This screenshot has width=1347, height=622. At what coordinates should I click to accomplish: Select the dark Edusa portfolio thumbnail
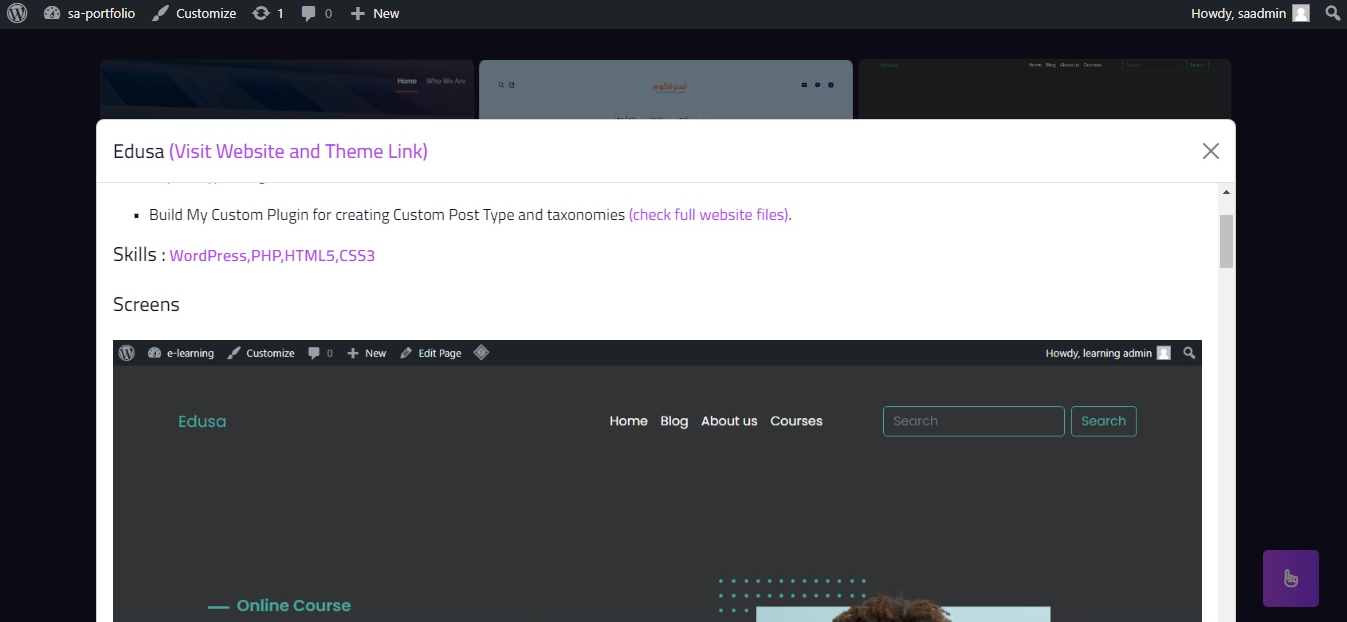(x=1044, y=89)
